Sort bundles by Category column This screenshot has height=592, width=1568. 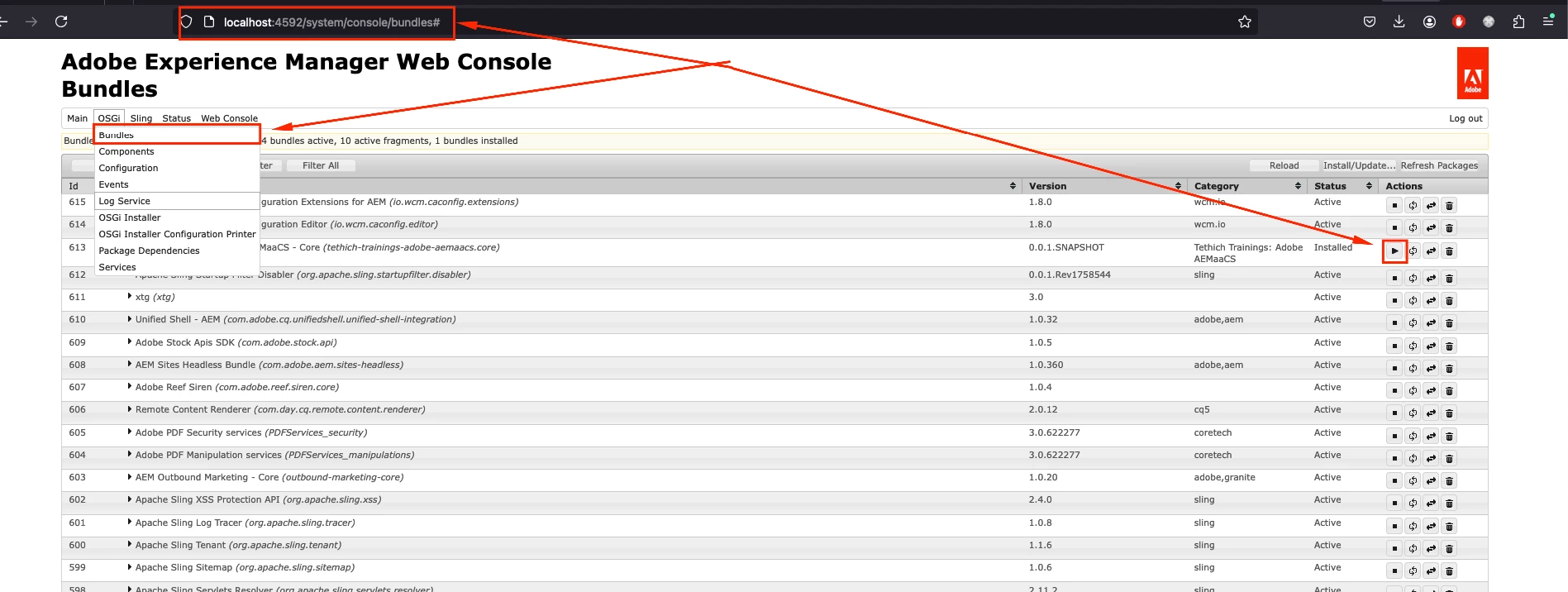pos(1247,186)
